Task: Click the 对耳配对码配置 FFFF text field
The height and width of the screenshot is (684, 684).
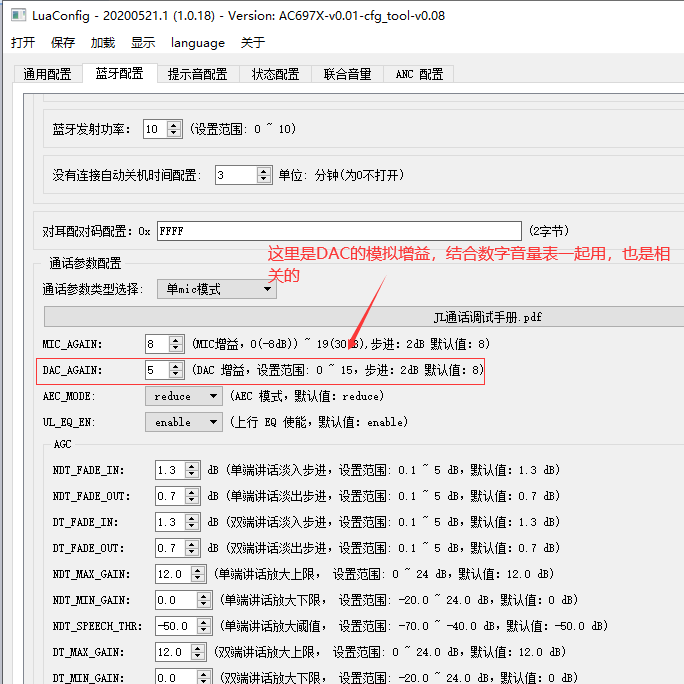Action: click(x=339, y=231)
